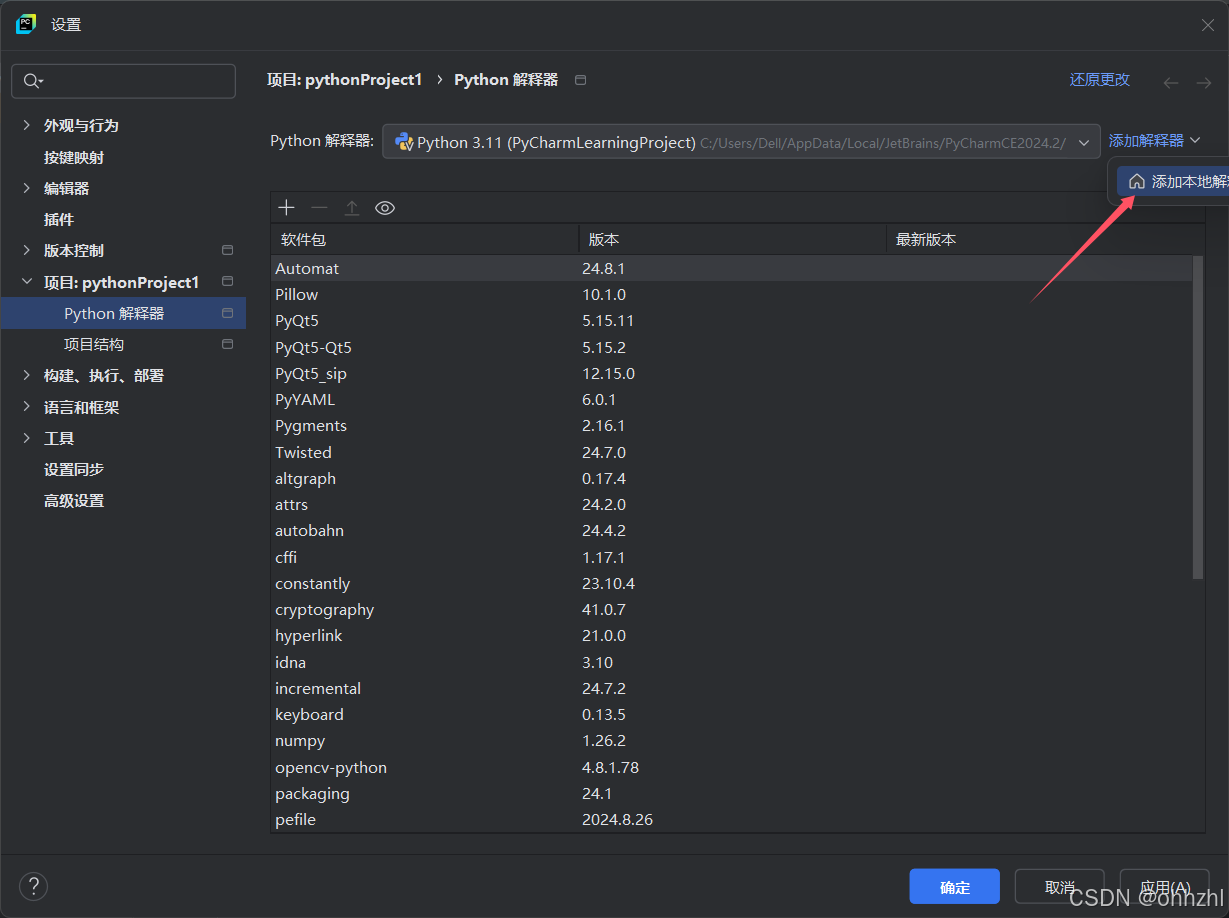The width and height of the screenshot is (1229, 918).
Task: Select the attrs package row
Action: 731,504
